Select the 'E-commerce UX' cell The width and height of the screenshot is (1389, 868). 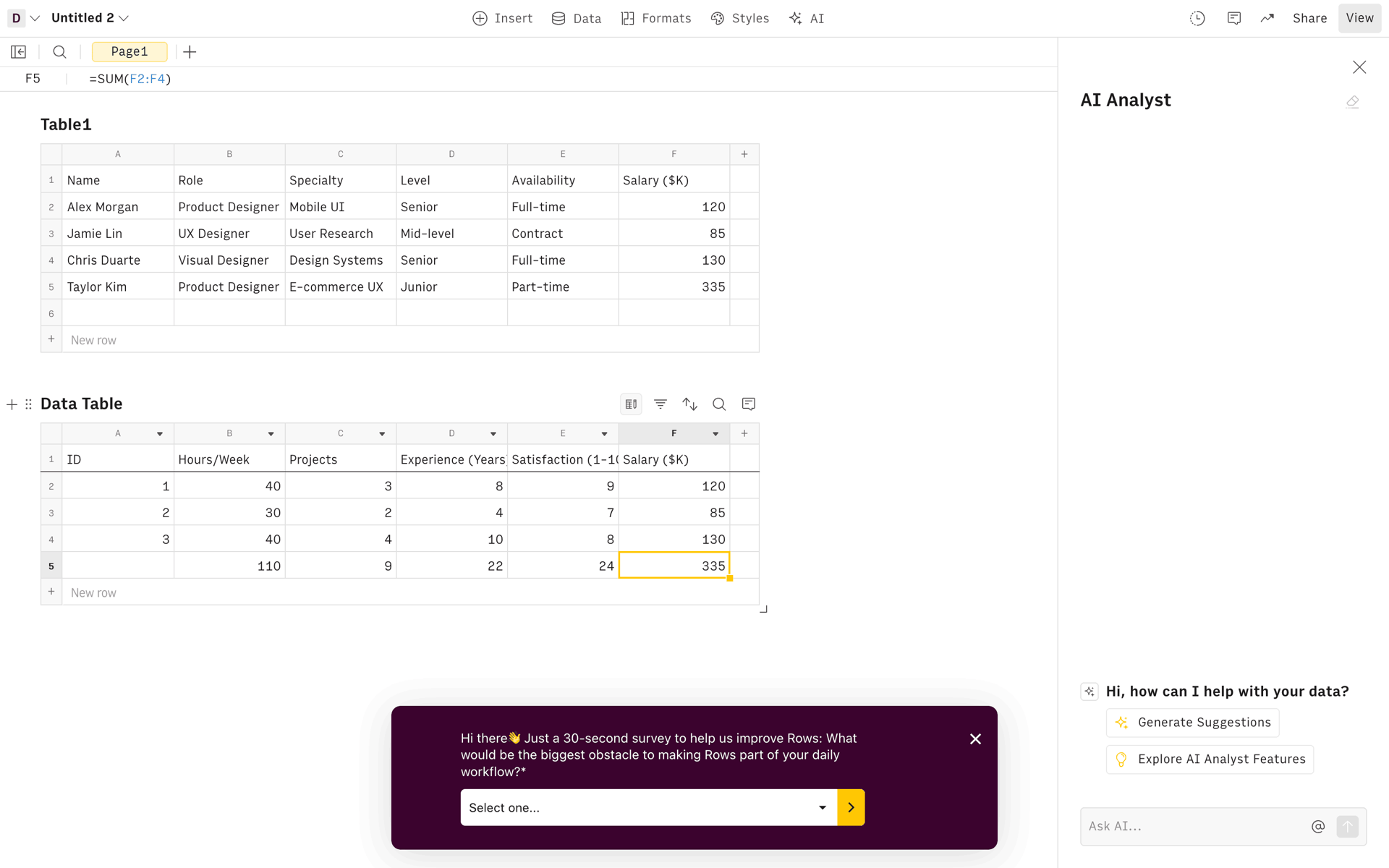click(x=341, y=287)
